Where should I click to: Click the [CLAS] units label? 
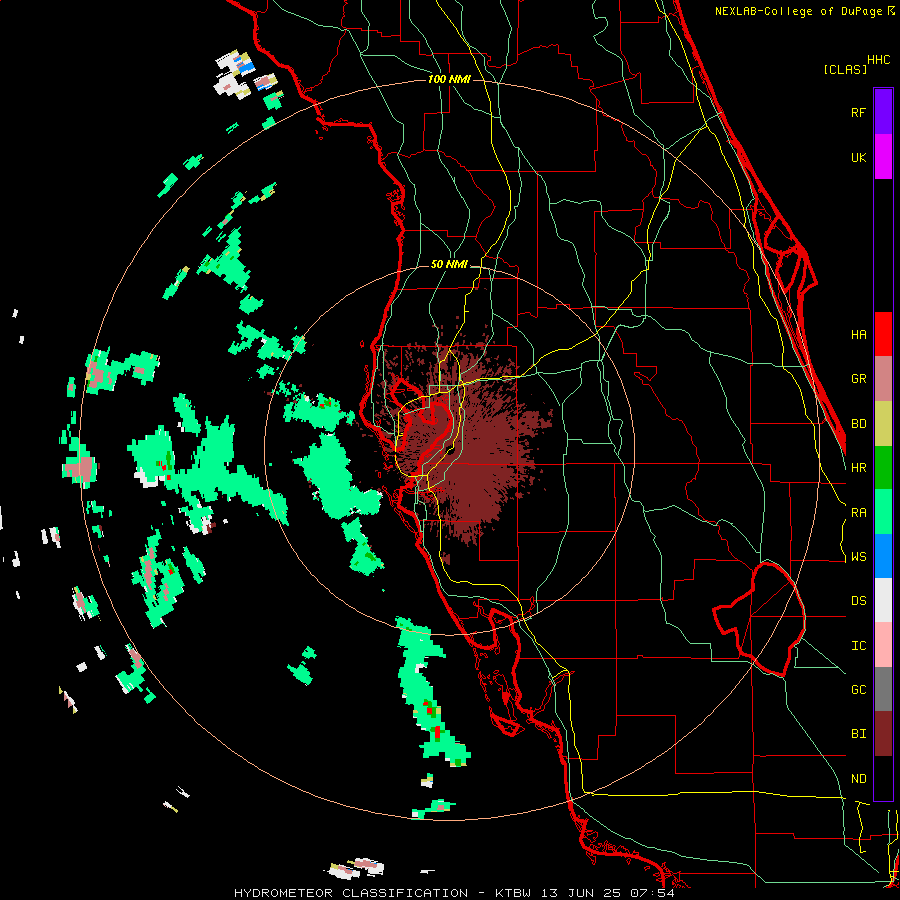[845, 69]
